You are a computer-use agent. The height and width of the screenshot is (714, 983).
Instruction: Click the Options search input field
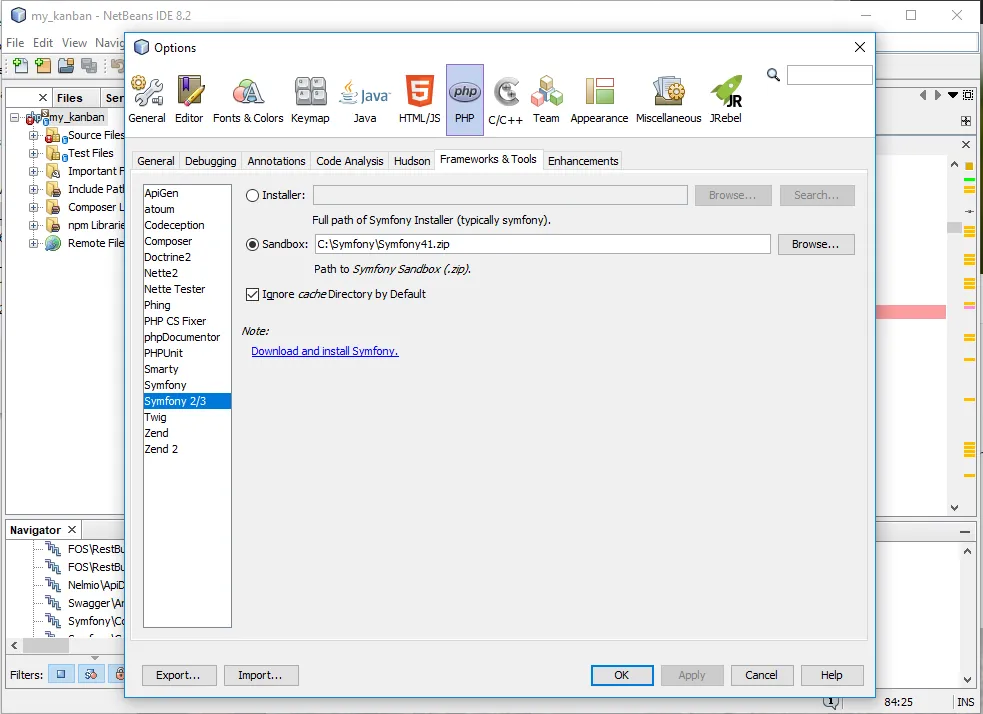pyautogui.click(x=829, y=75)
